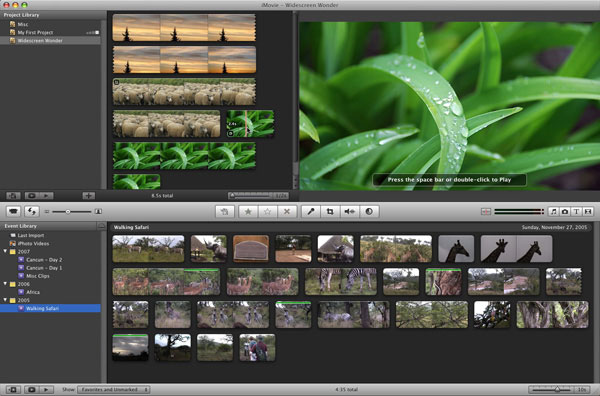Screen dimensions: 600x396
Task: Open the Titles browser T icon
Action: point(576,211)
